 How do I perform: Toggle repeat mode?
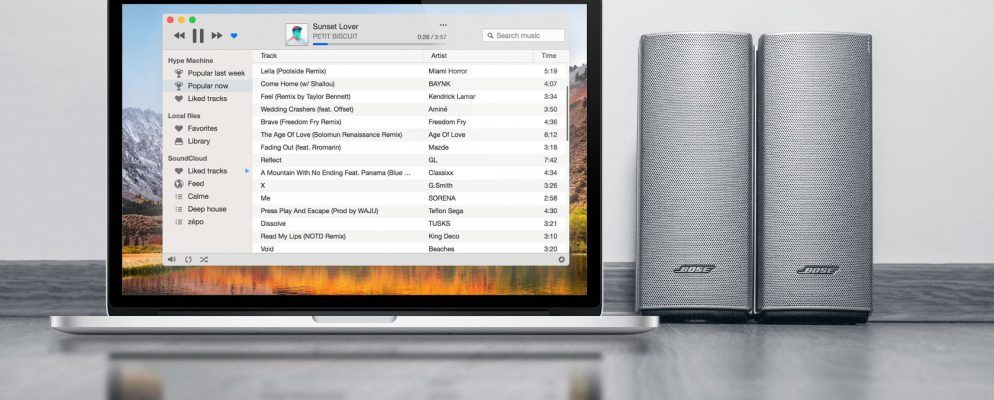(188, 259)
